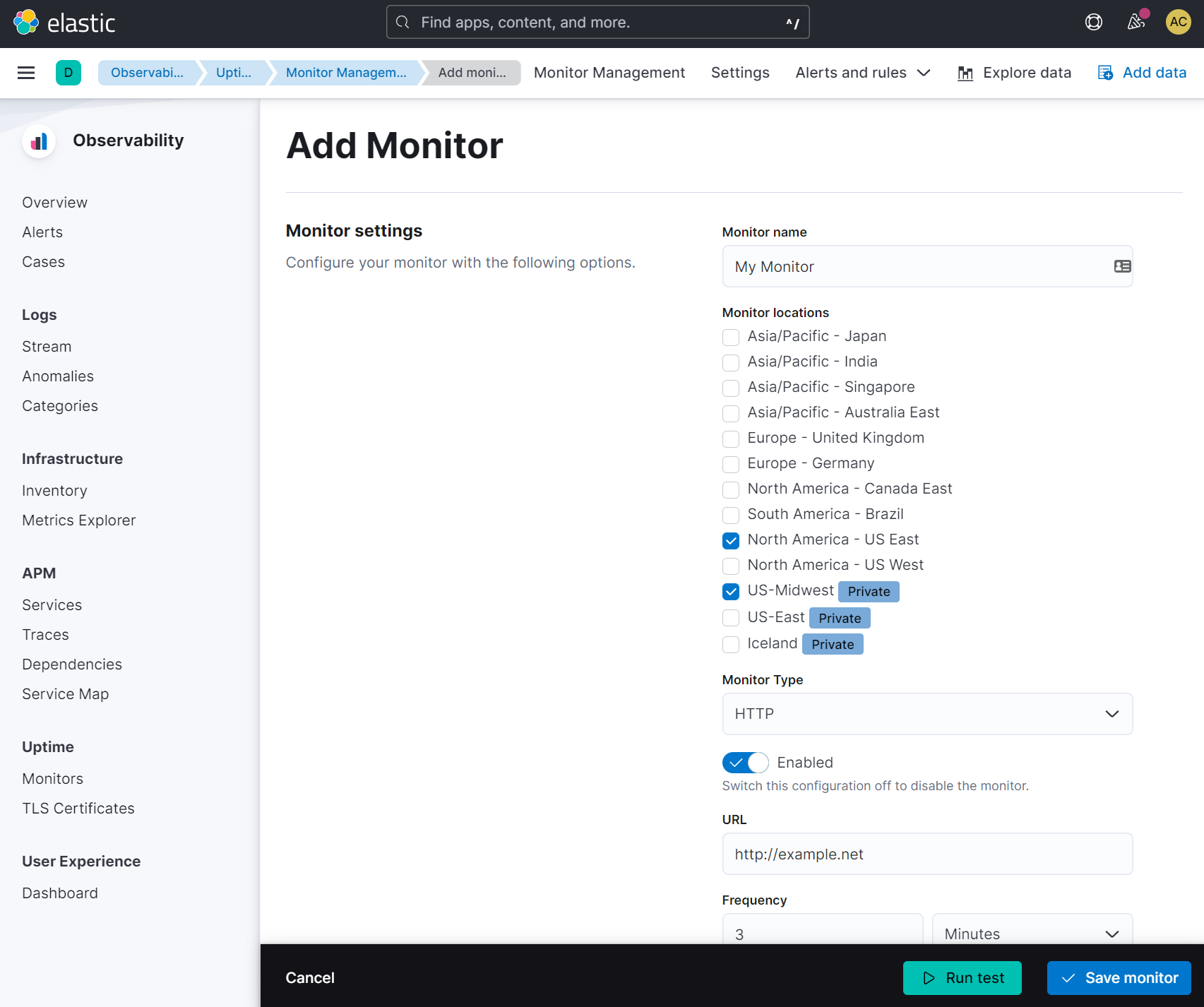Go to Settings in top navigation
1204x1007 pixels.
(x=739, y=73)
